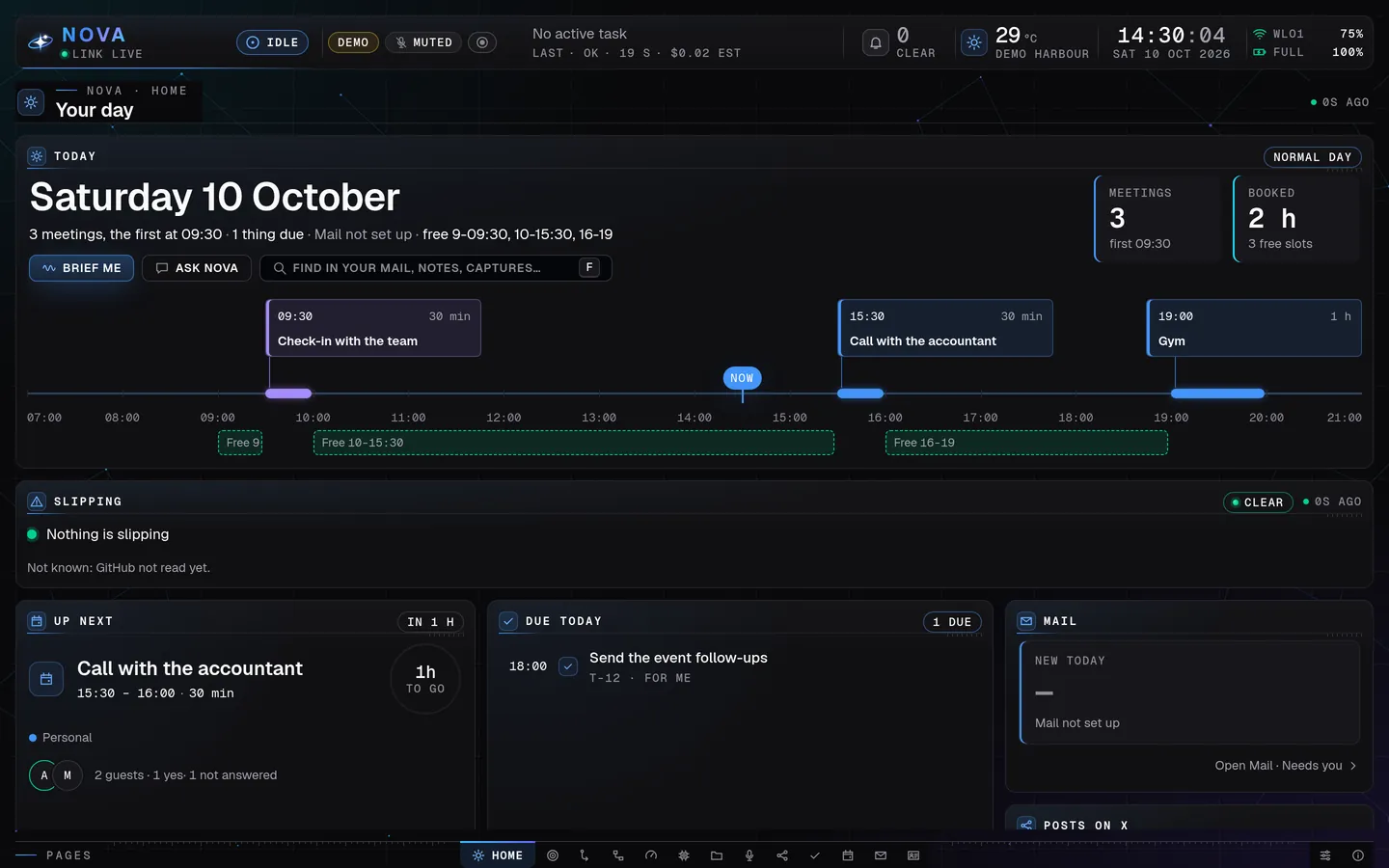Open the chip processor icon in the pages bar
This screenshot has width=1389, height=868.
pos(684,855)
